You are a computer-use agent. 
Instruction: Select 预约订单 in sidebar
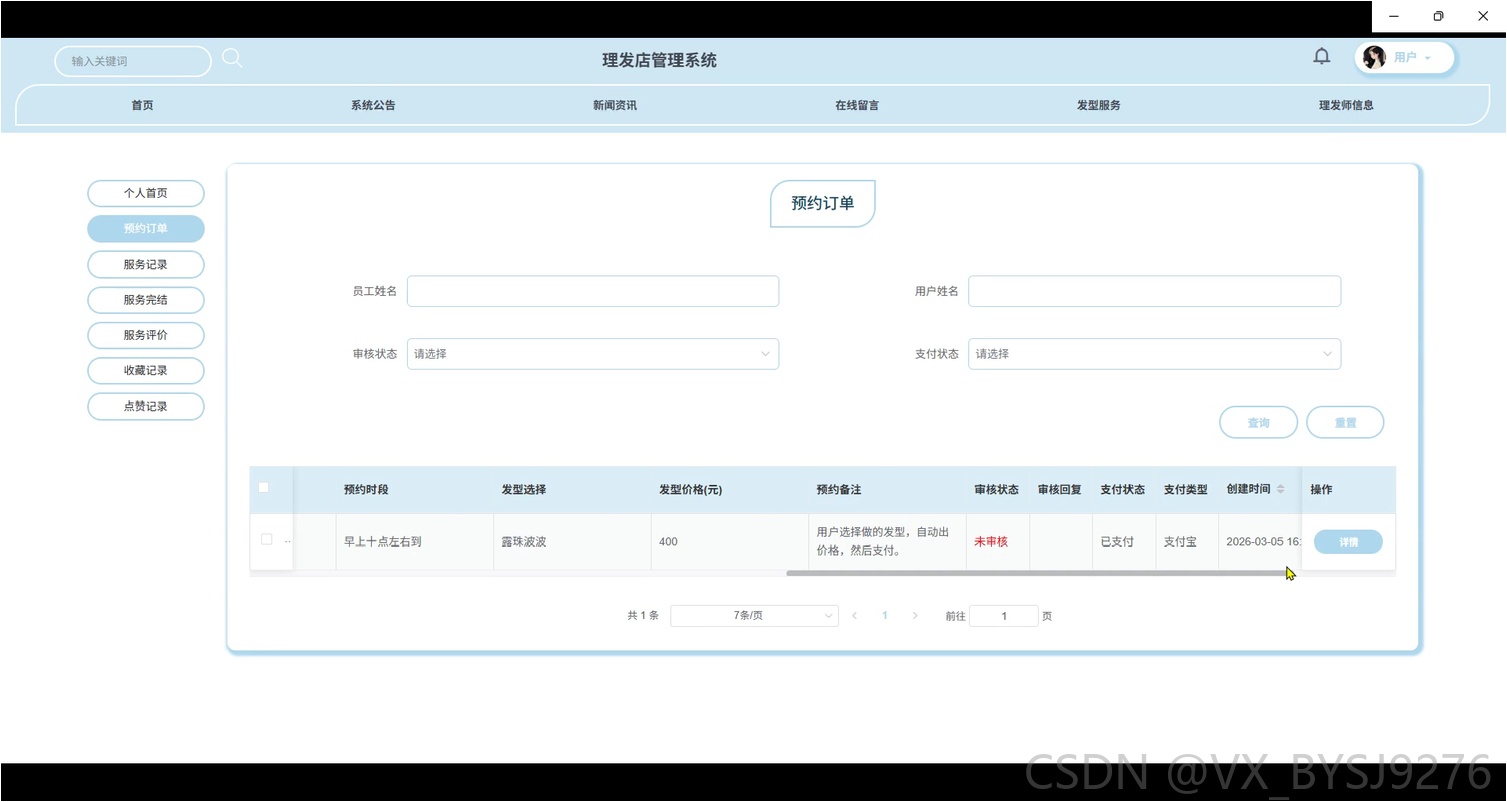(146, 229)
